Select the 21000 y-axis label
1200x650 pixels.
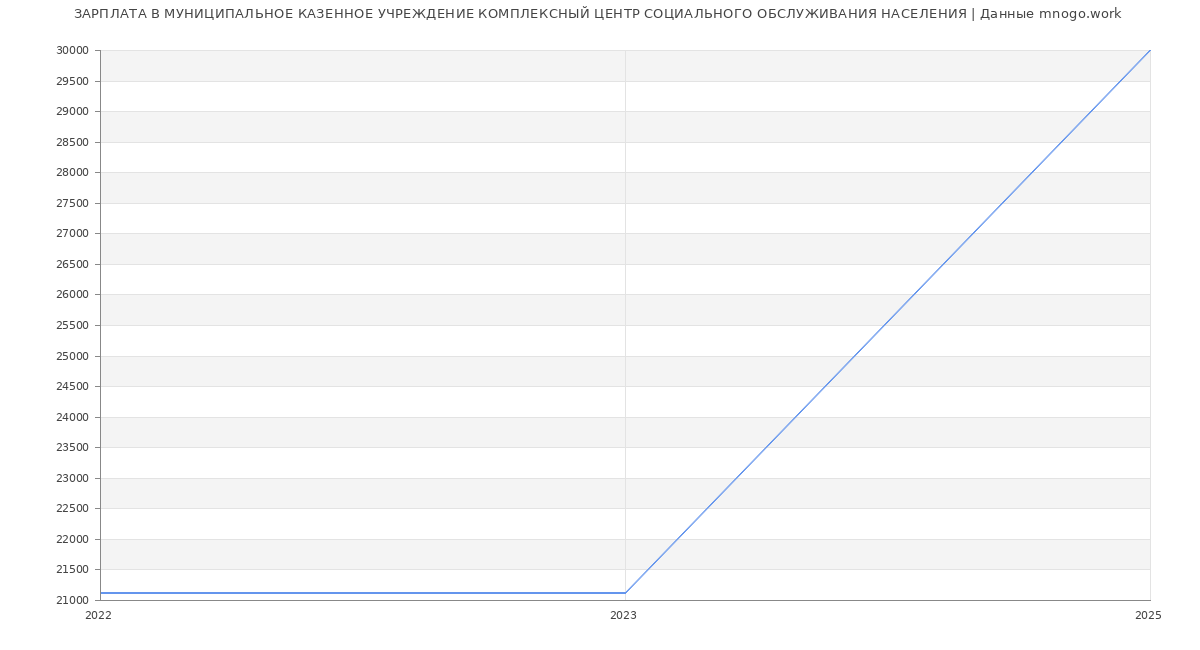pyautogui.click(x=72, y=600)
